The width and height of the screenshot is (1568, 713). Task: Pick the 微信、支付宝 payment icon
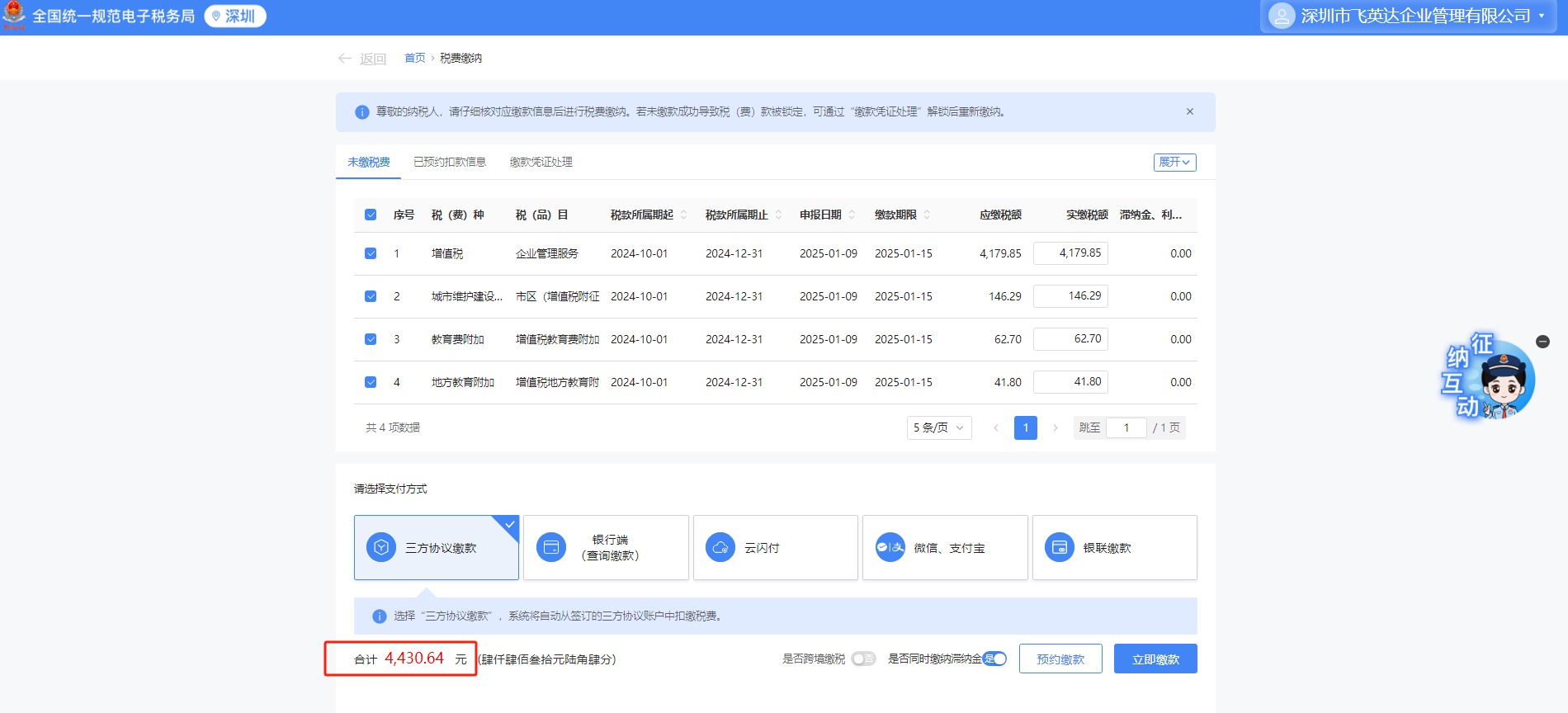click(x=890, y=547)
